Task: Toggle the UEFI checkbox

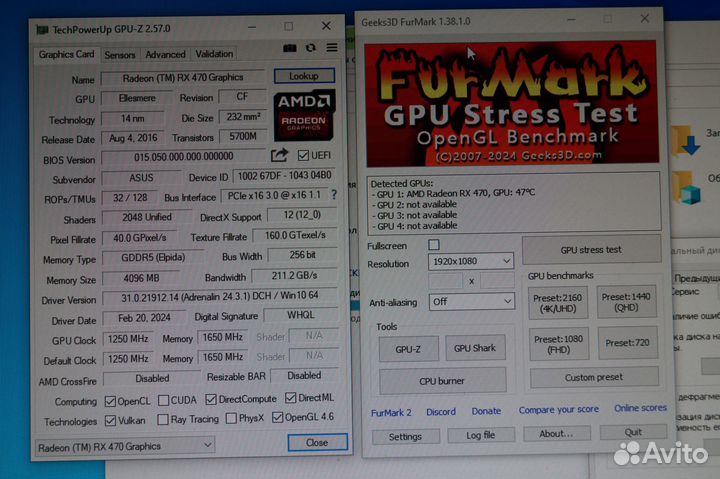Action: 303,155
